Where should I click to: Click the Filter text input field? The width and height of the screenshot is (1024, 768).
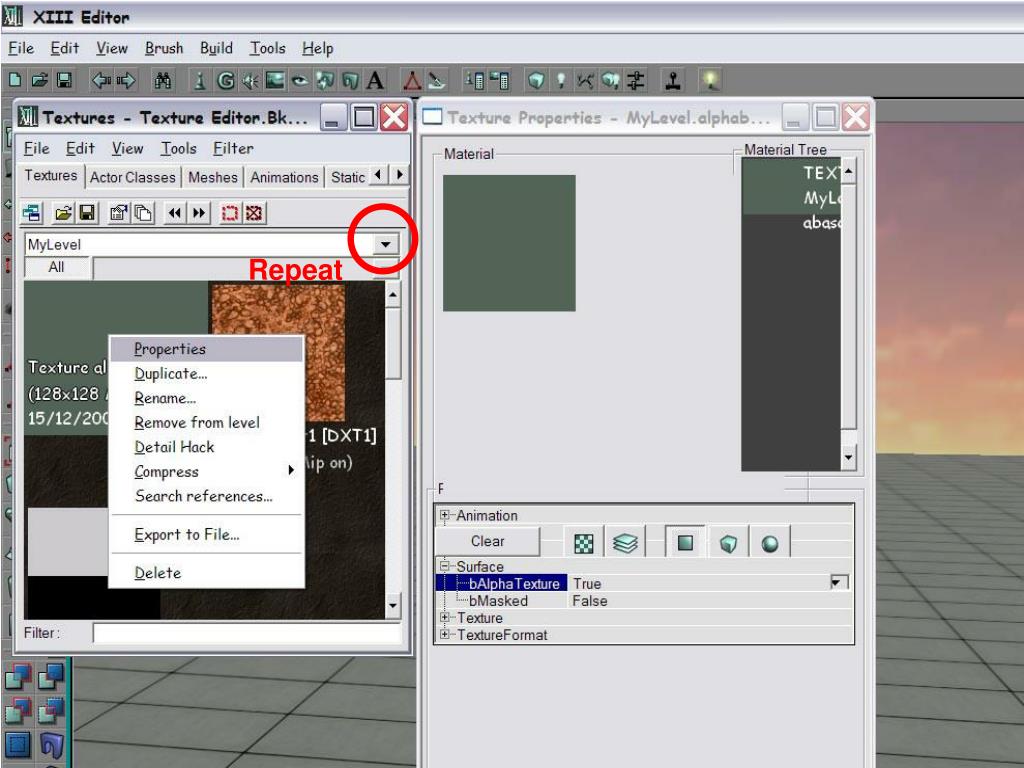(x=247, y=633)
